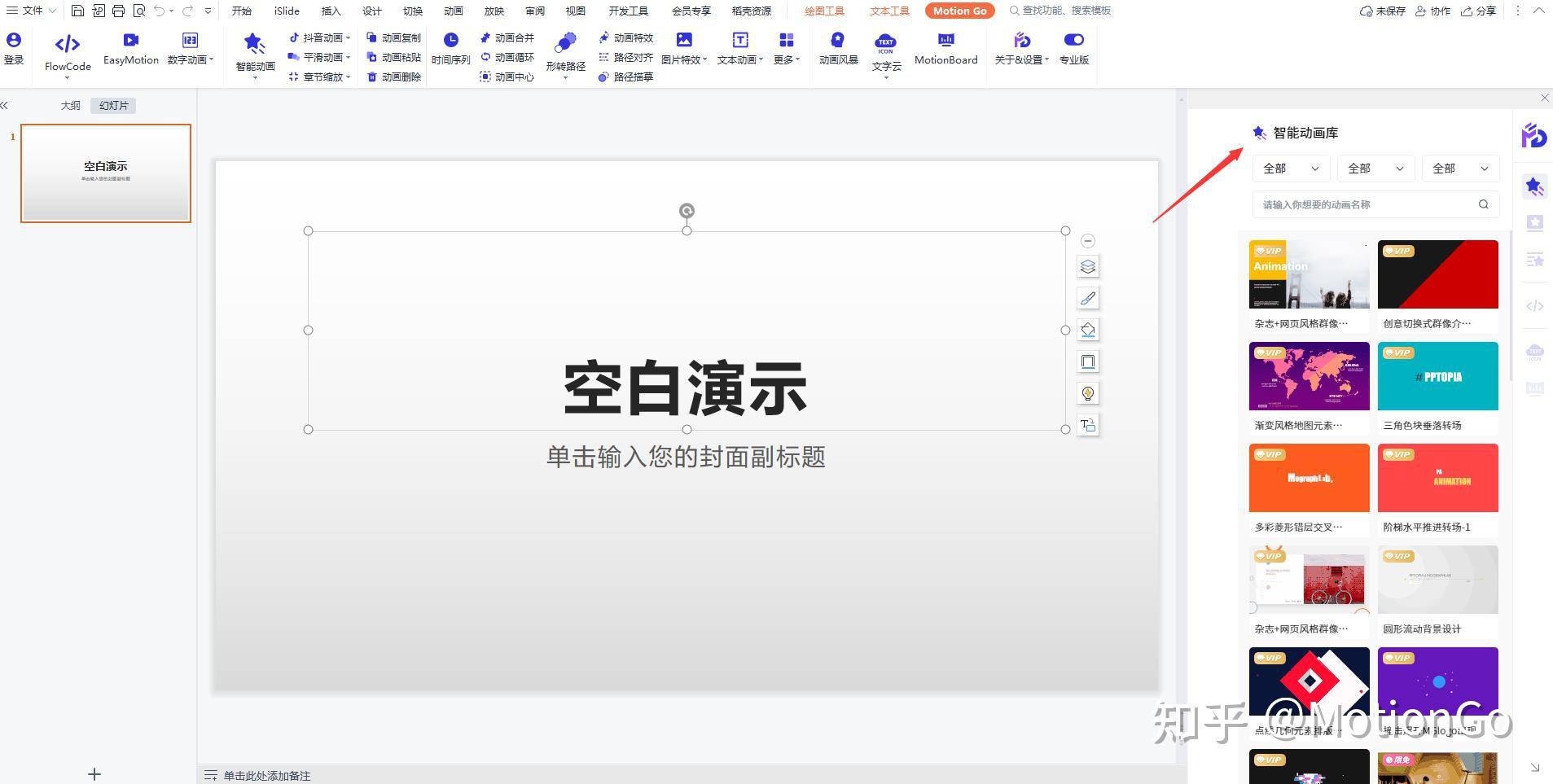Viewport: 1553px width, 784px height.
Task: Select 动画合并 to merge animations
Action: 507,37
